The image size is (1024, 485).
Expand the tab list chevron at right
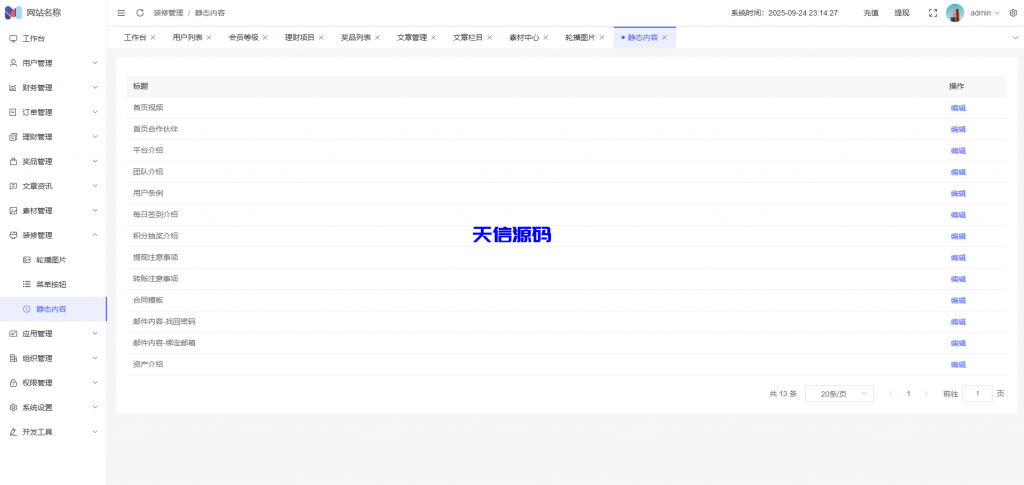[x=1015, y=37]
